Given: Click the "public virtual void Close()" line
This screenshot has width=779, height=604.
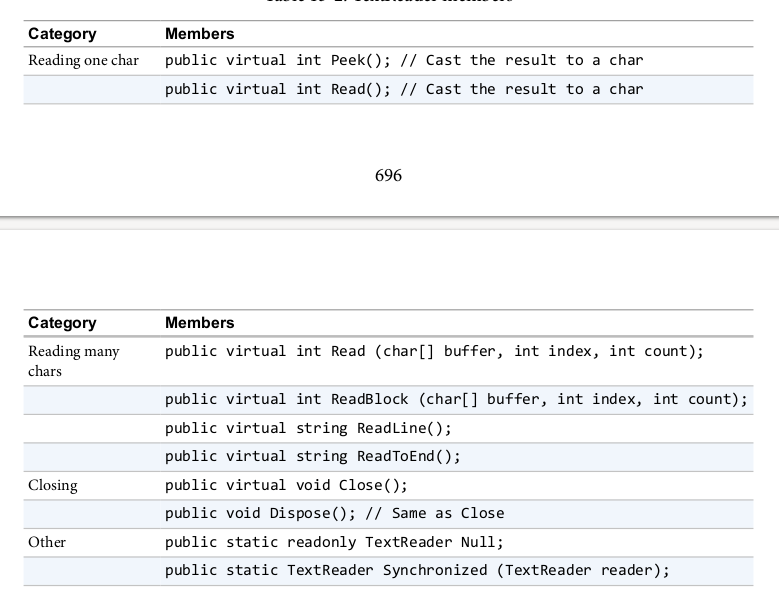Looking at the screenshot, I should 286,486.
